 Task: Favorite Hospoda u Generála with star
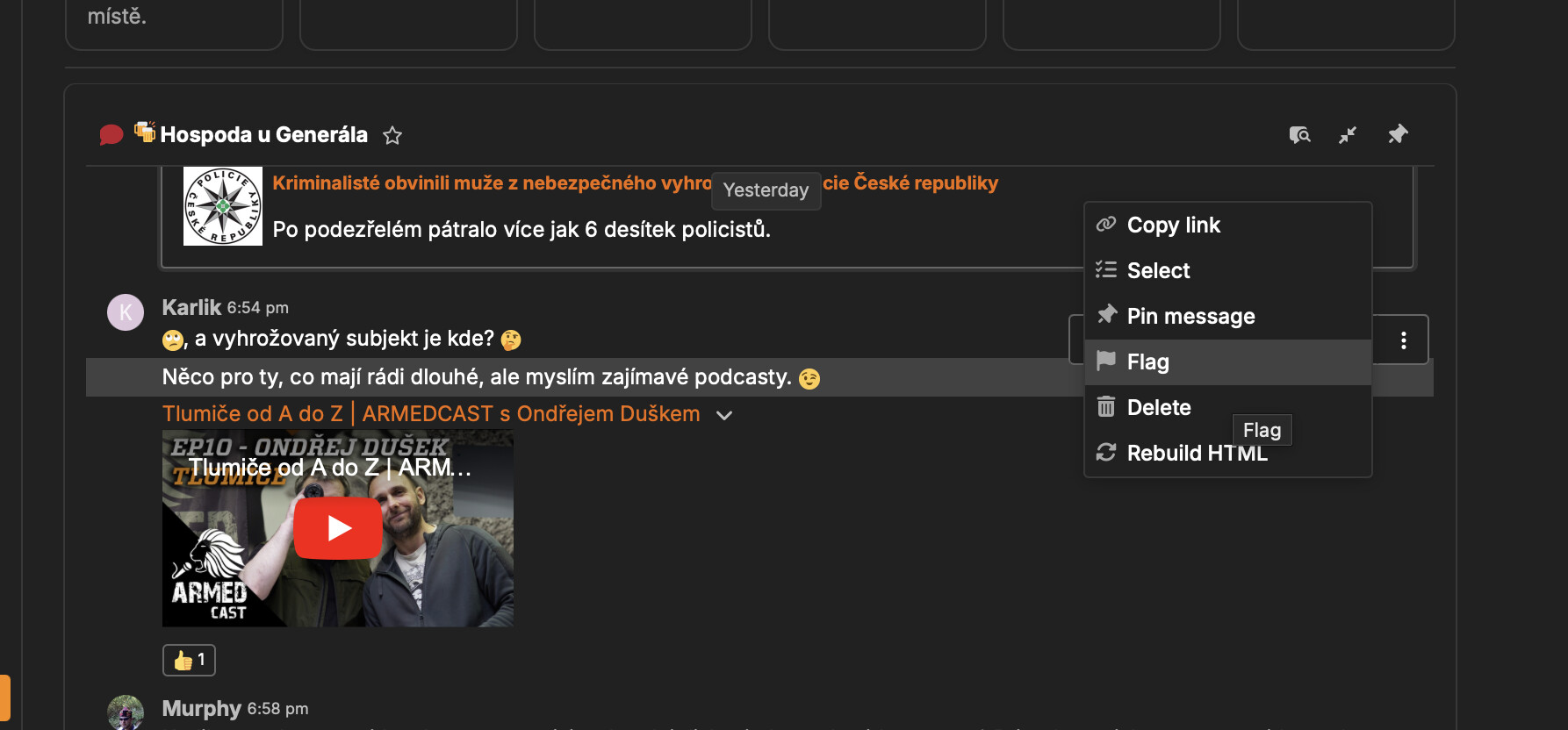[392, 135]
